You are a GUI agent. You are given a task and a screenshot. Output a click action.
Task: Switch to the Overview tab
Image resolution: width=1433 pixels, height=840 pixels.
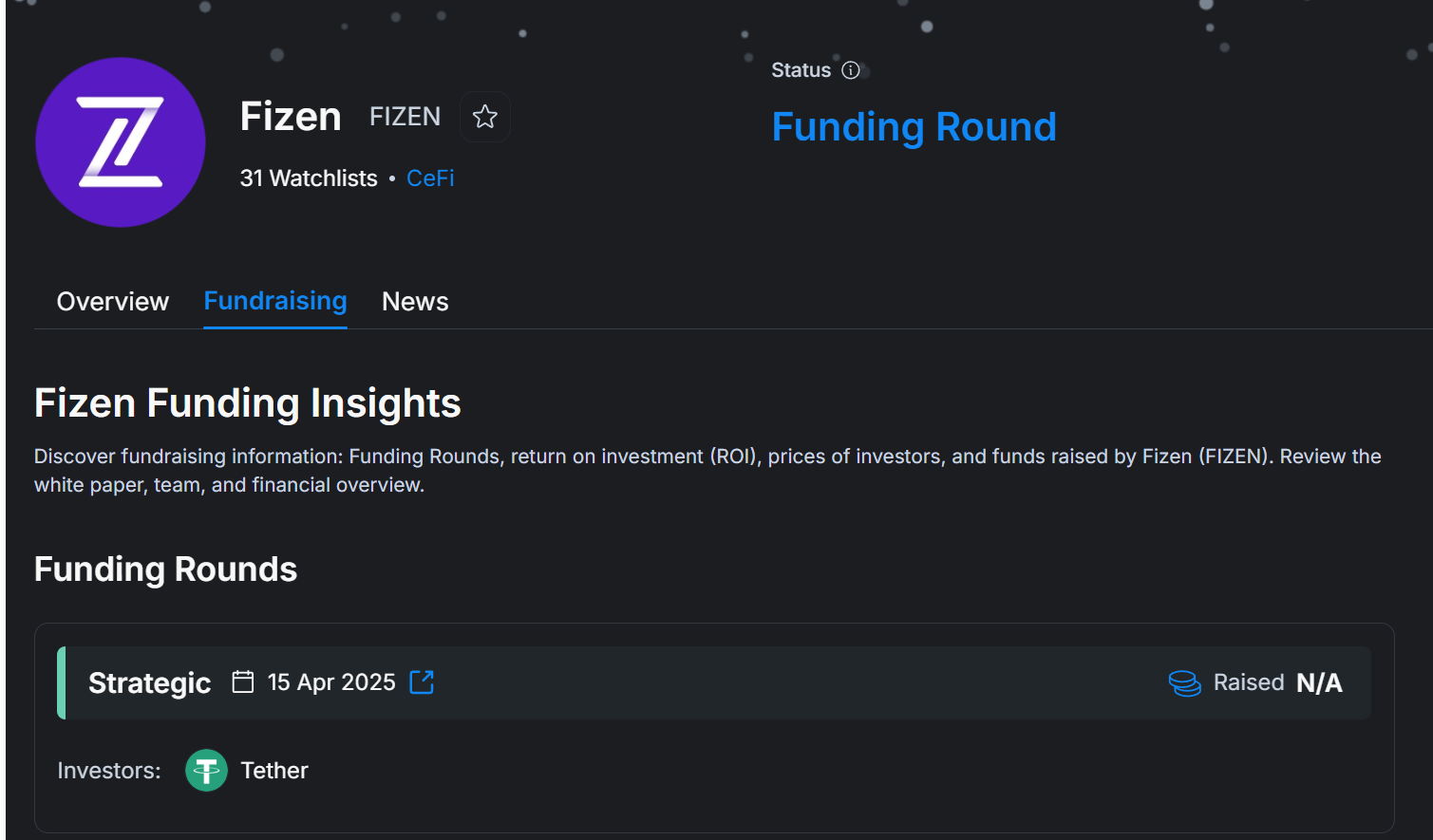pos(113,302)
